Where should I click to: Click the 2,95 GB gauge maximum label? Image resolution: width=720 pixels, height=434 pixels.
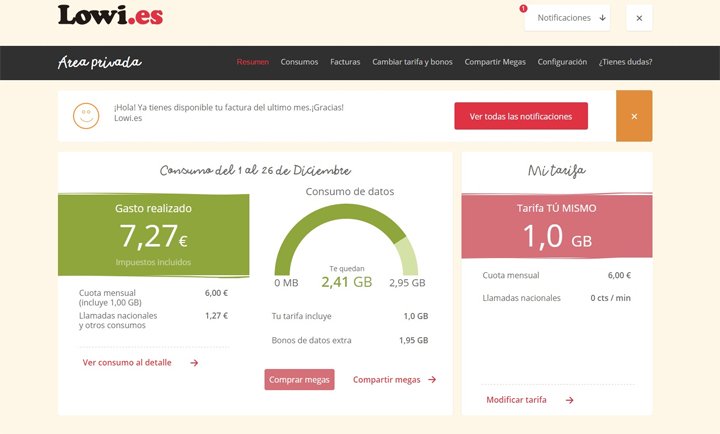coord(407,283)
